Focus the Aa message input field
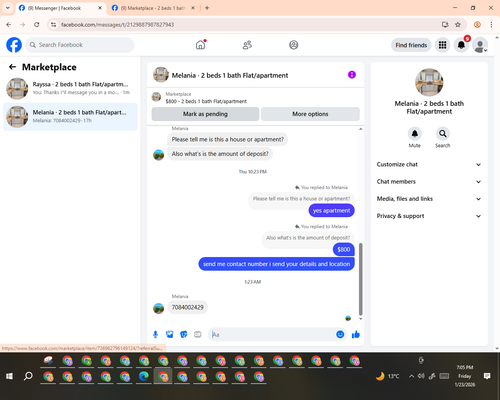500x400 pixels. [x=273, y=334]
